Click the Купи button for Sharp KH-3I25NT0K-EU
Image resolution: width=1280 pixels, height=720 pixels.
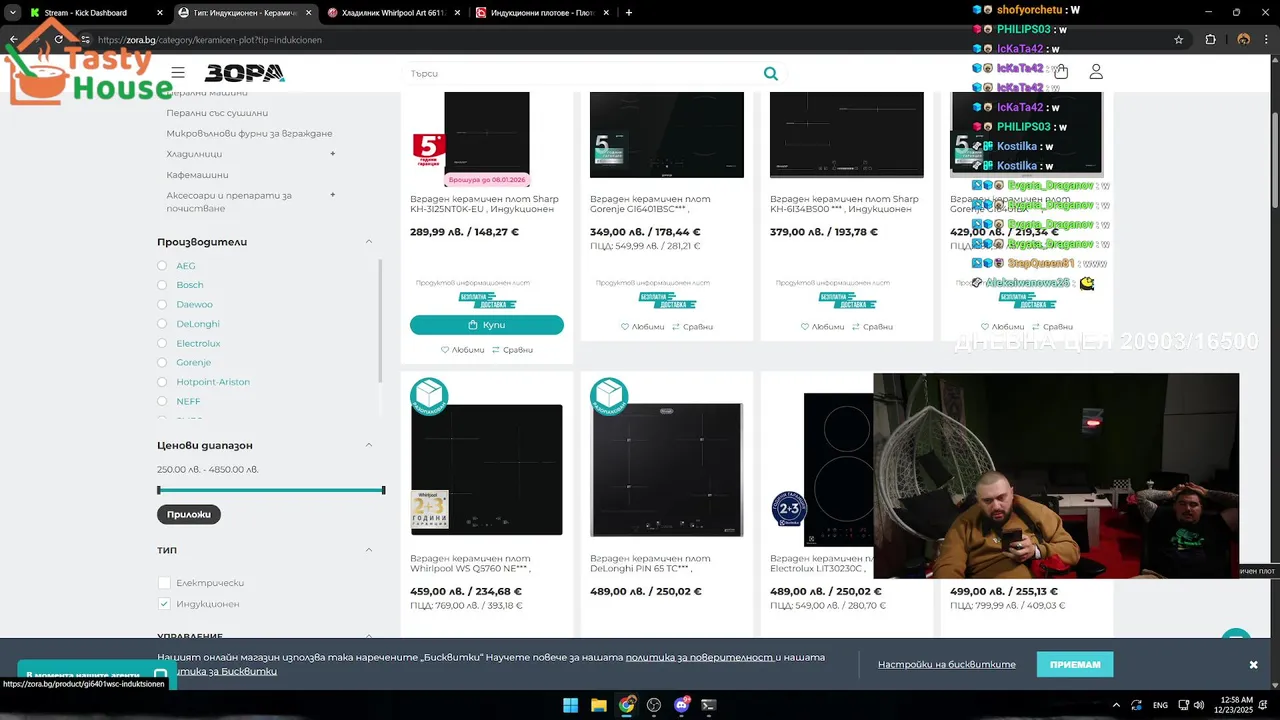coord(487,325)
